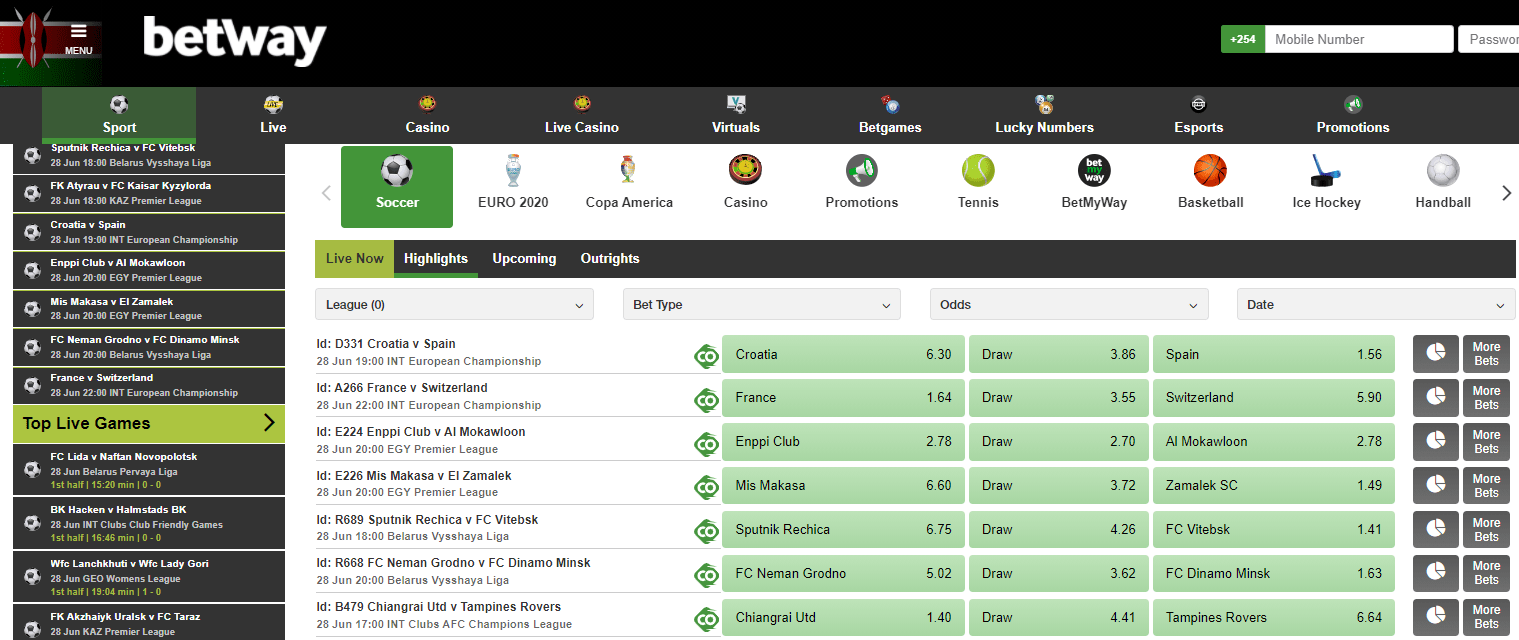Open Croatia v Spain in sidebar list
Screen dimensions: 1519x640
pos(149,232)
